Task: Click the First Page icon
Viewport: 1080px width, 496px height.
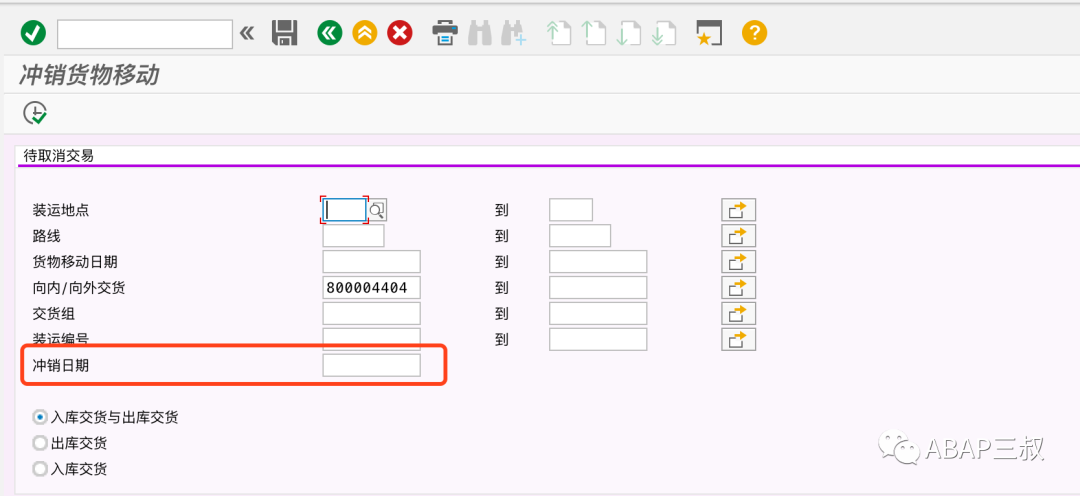Action: coord(559,33)
